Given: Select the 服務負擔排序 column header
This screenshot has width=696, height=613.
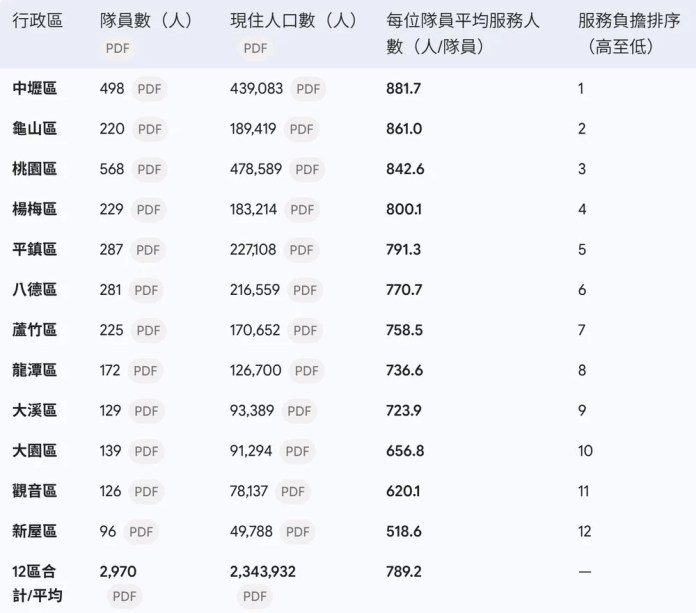Looking at the screenshot, I should [628, 33].
